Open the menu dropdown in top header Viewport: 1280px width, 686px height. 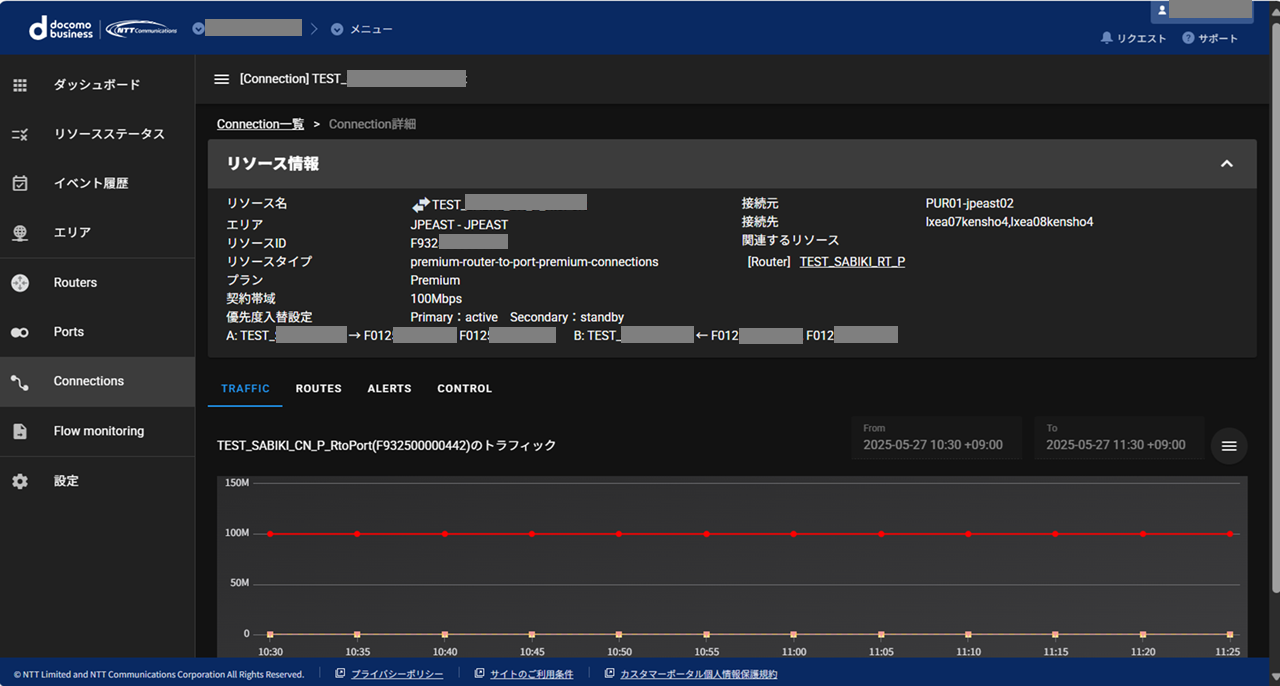click(x=361, y=29)
